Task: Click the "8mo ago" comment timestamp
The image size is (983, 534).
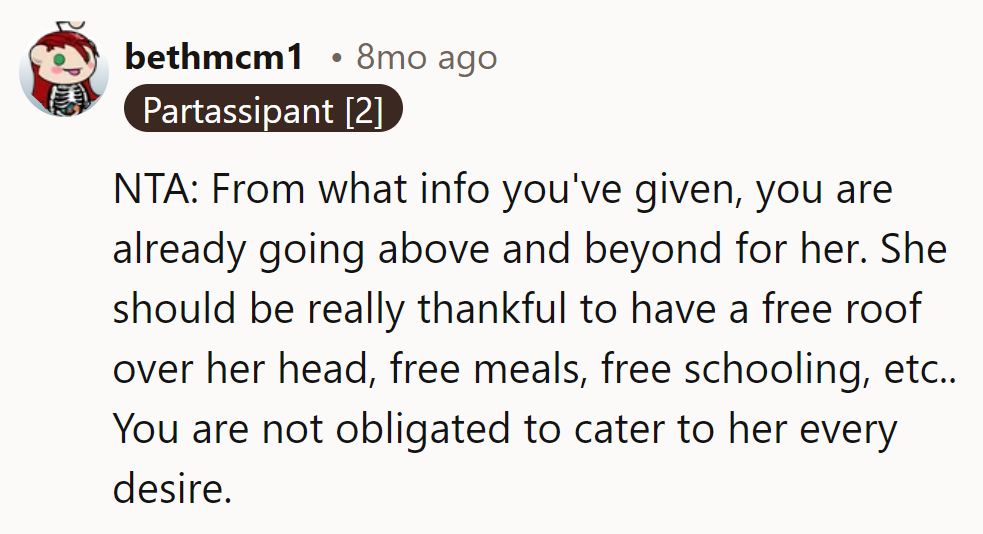Action: 427,57
